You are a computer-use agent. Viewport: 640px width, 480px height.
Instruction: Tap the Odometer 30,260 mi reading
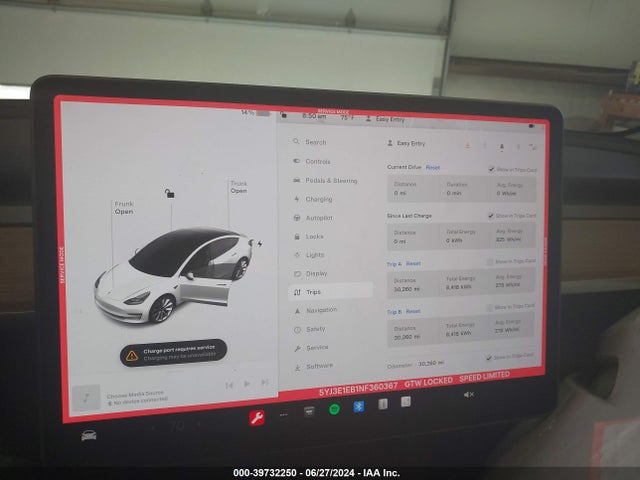tap(415, 364)
